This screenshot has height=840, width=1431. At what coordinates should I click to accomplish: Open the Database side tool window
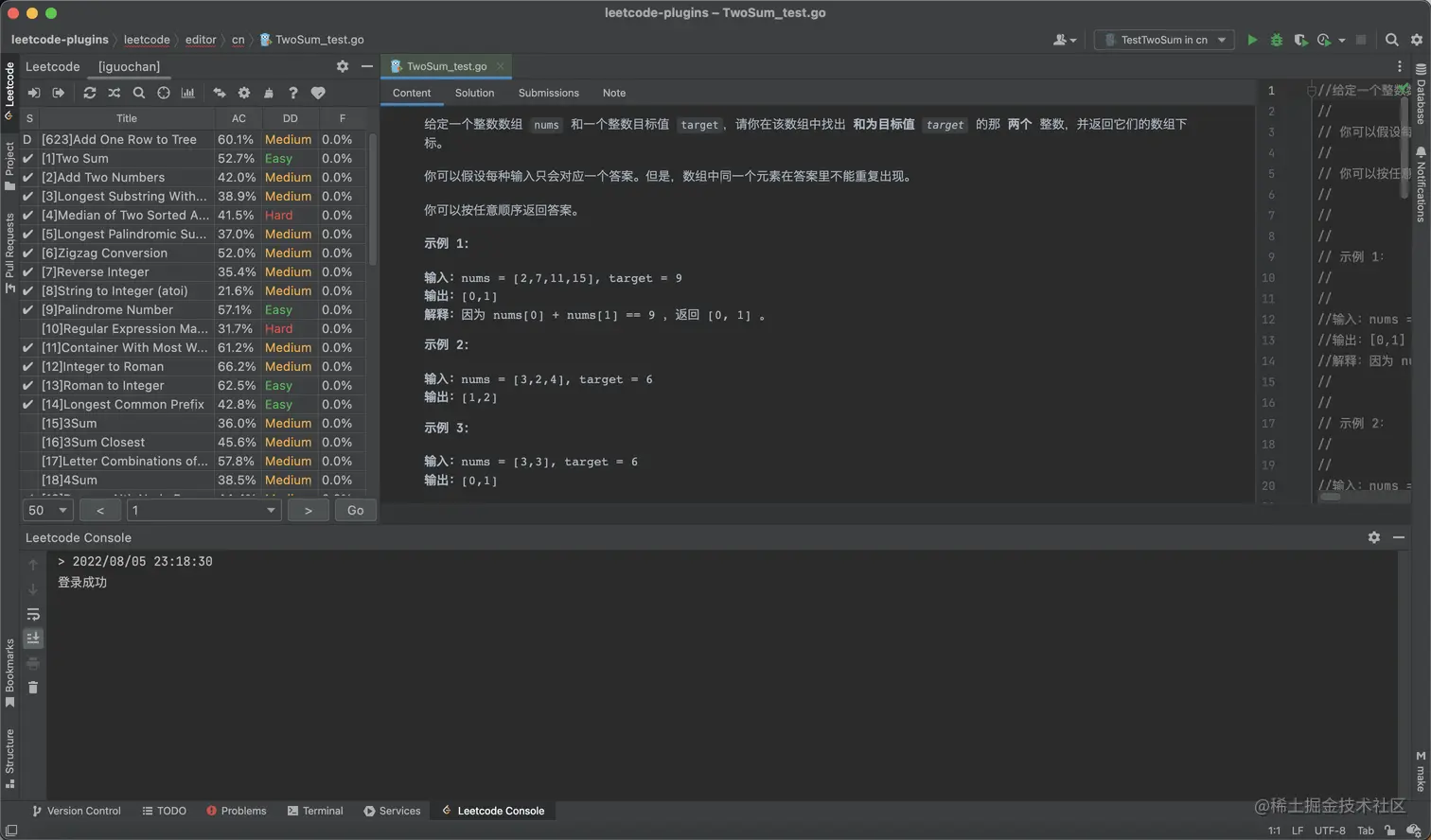pyautogui.click(x=1421, y=94)
